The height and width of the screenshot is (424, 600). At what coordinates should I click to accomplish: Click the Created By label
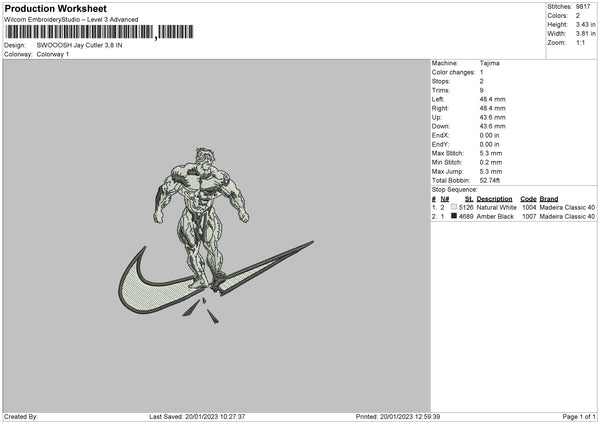21,417
